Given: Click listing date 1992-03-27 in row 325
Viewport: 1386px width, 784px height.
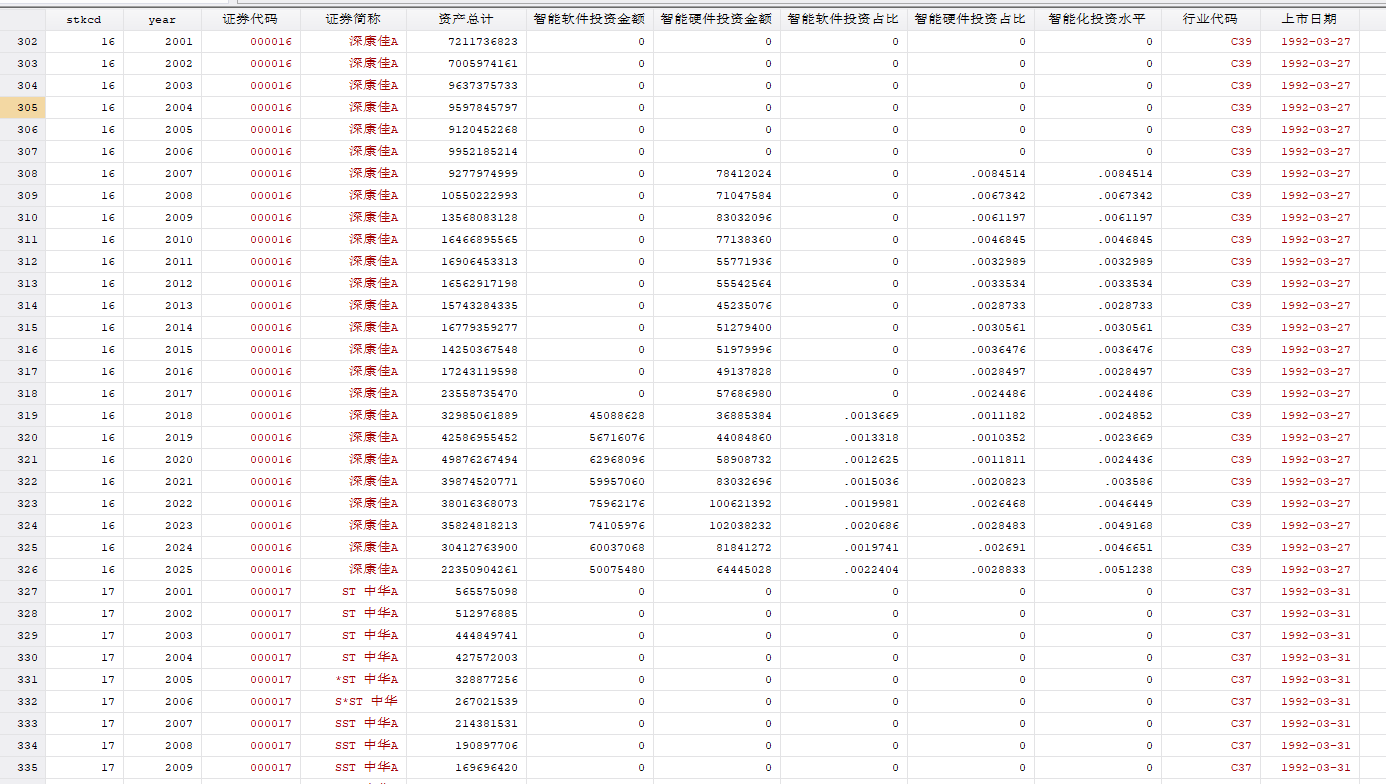Looking at the screenshot, I should pyautogui.click(x=1309, y=547).
